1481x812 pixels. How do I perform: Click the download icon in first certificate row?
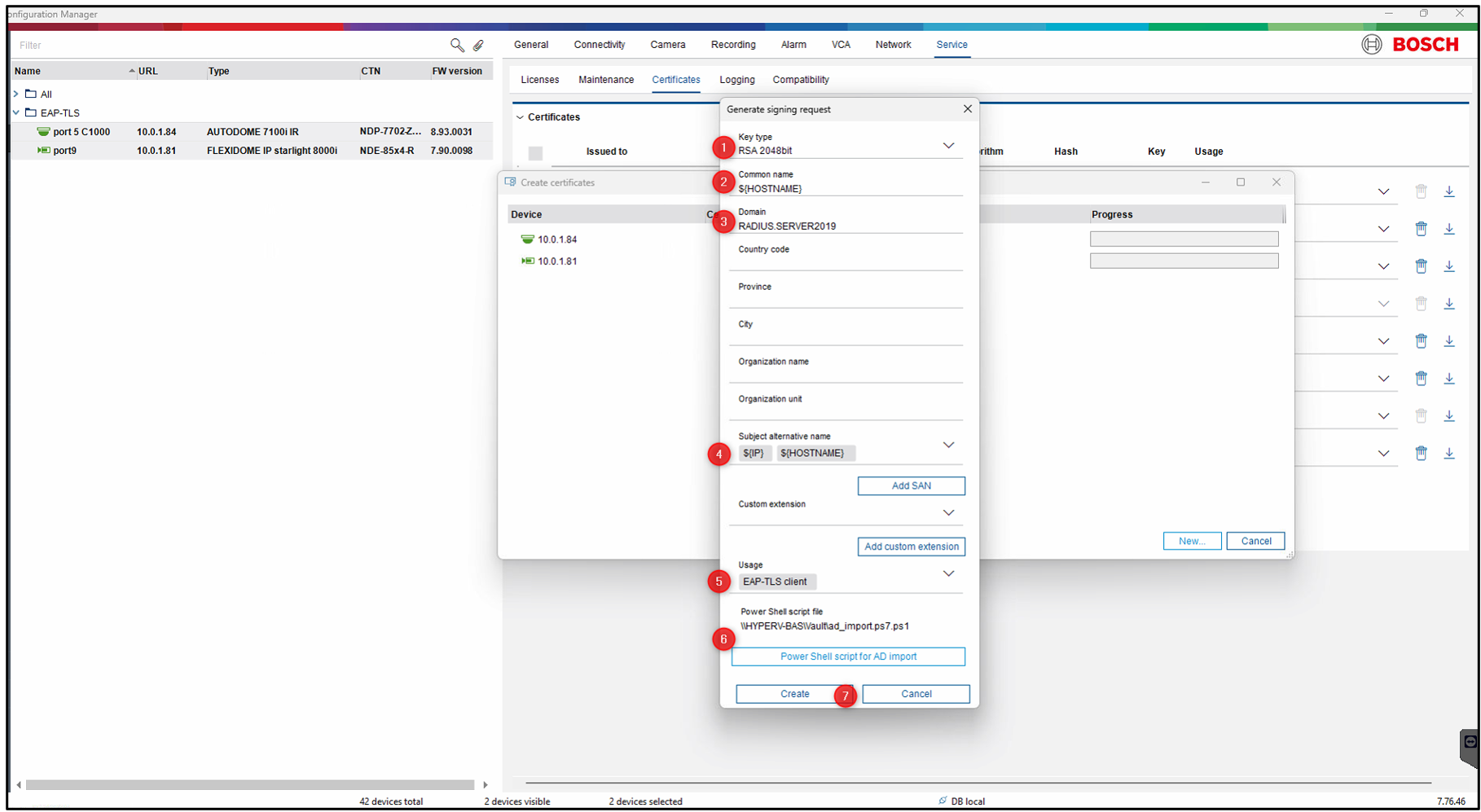(x=1449, y=191)
